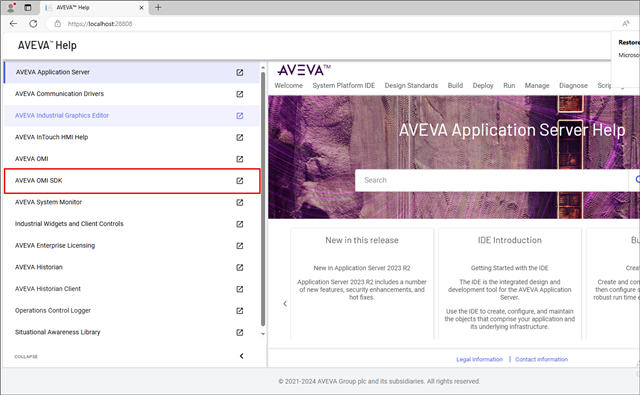This screenshot has height=395, width=640.
Task: Select AVEVA Historian Client entry
Action: click(131, 289)
